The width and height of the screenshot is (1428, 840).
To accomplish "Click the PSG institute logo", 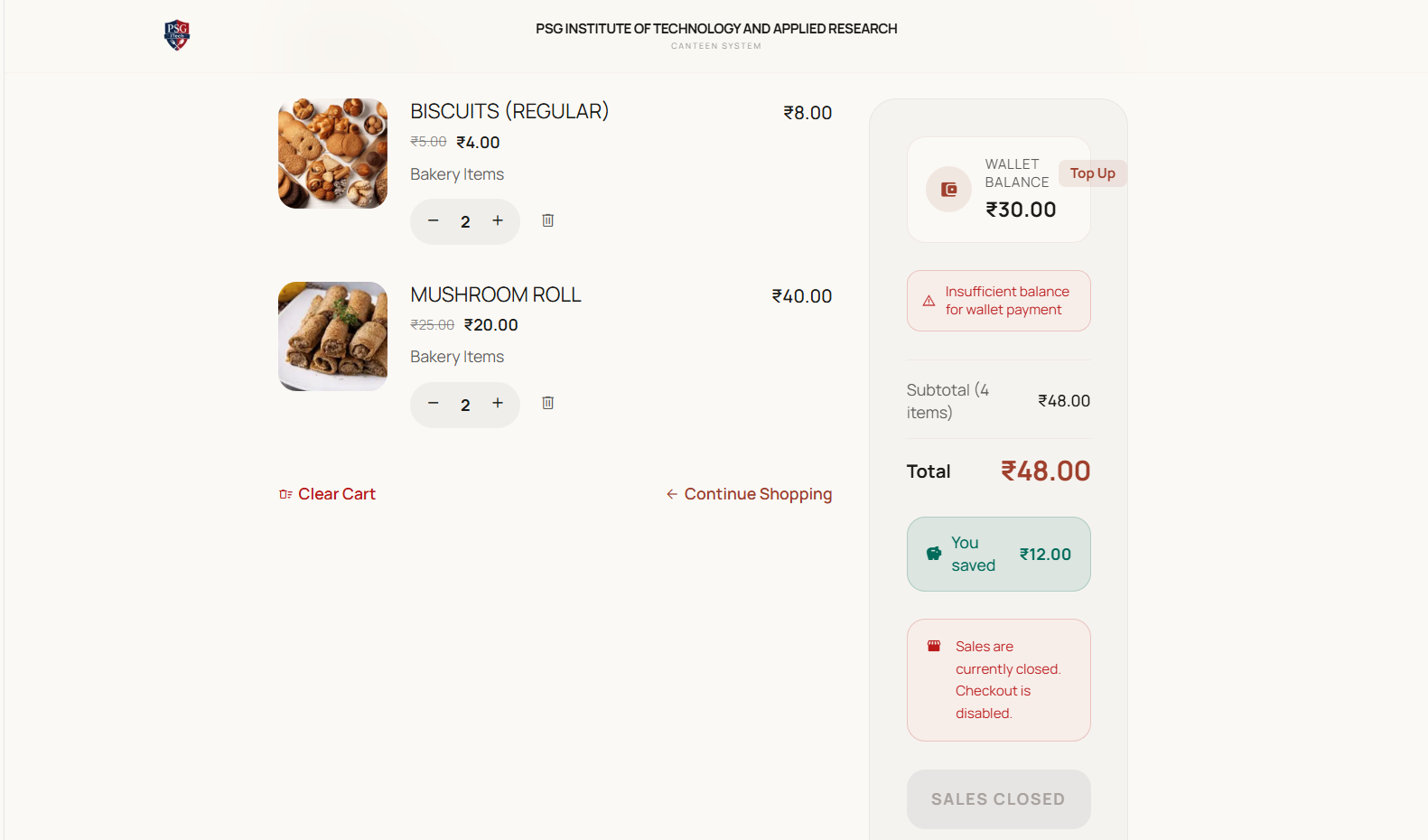I will pyautogui.click(x=177, y=35).
